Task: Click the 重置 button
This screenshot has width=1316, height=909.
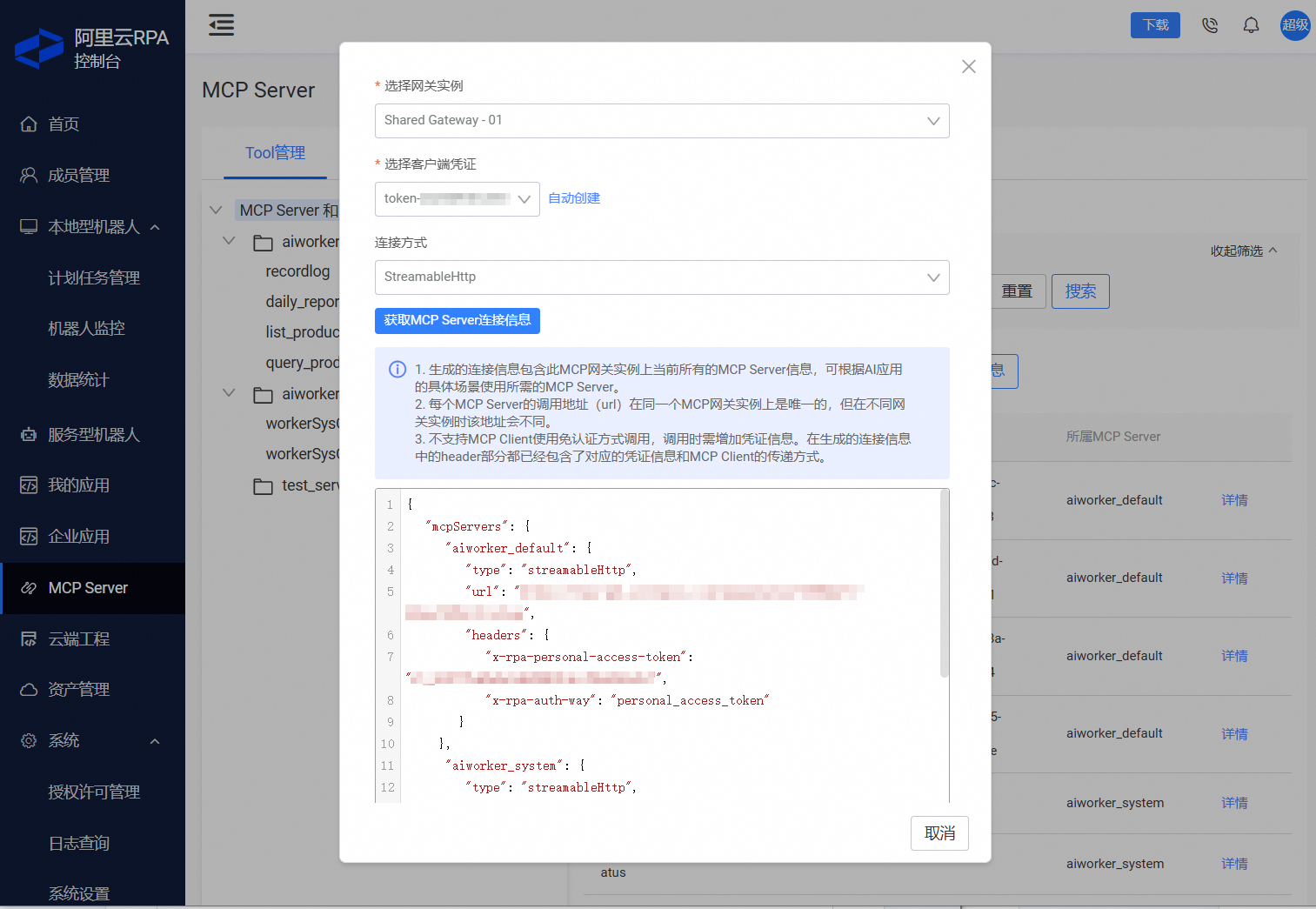Action: 1017,291
